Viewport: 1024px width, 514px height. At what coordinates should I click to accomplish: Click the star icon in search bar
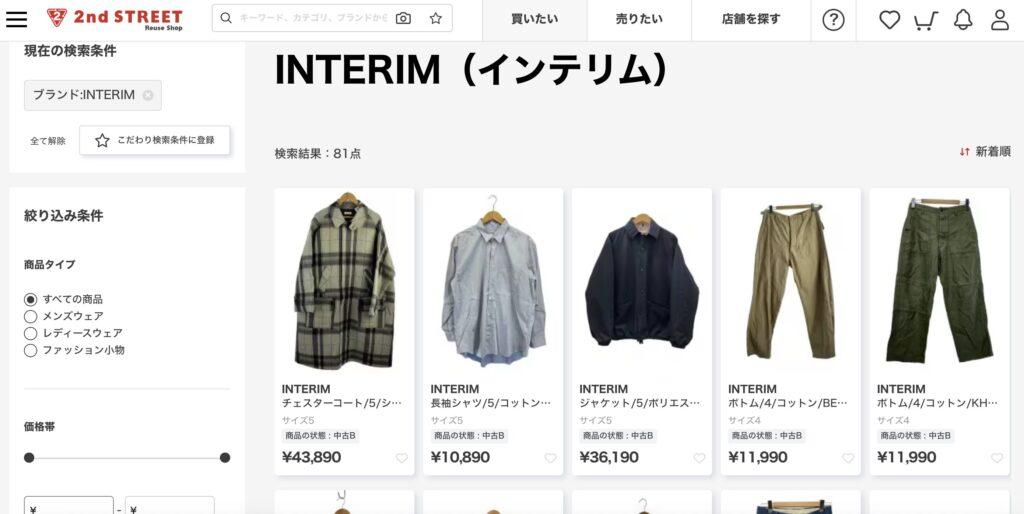click(x=436, y=18)
